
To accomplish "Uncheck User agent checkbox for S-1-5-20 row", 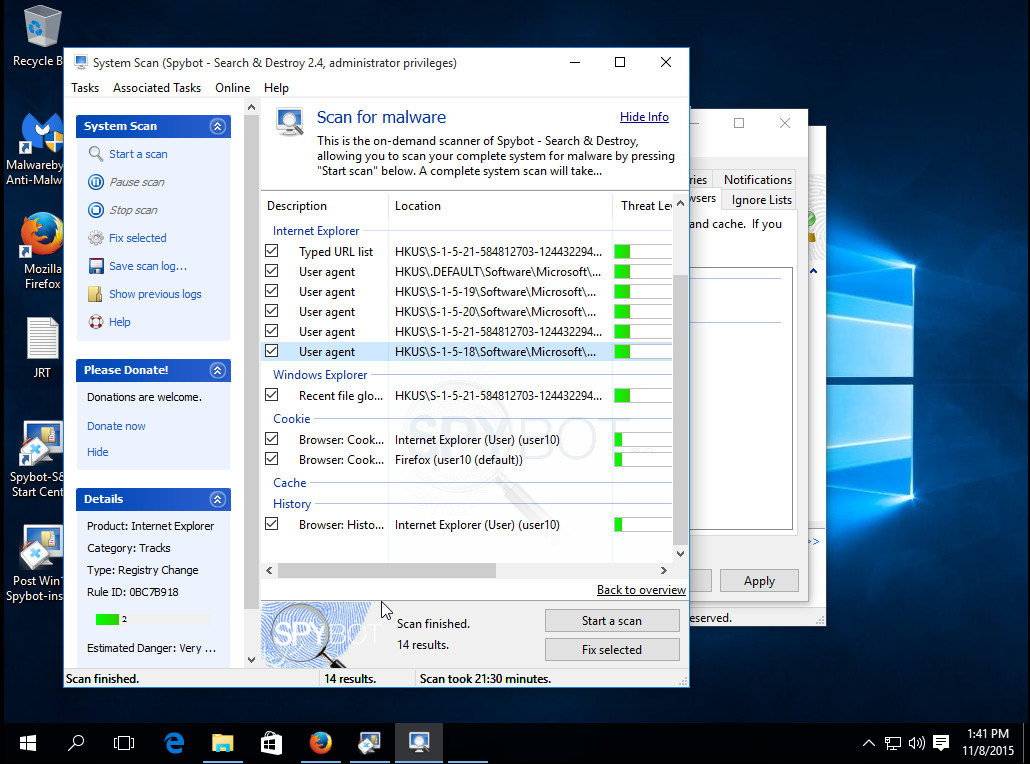I will point(271,311).
